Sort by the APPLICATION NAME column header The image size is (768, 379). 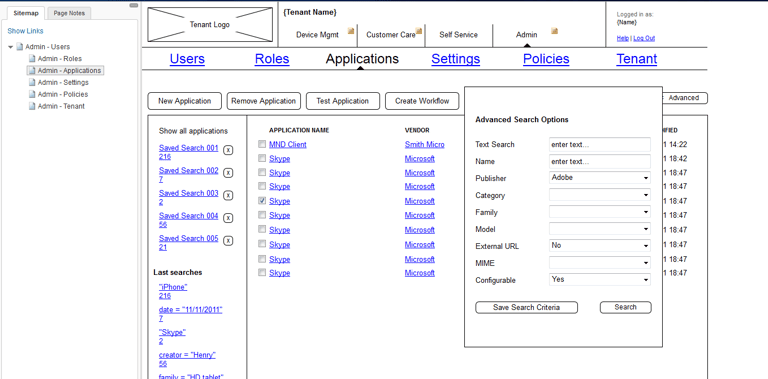299,130
